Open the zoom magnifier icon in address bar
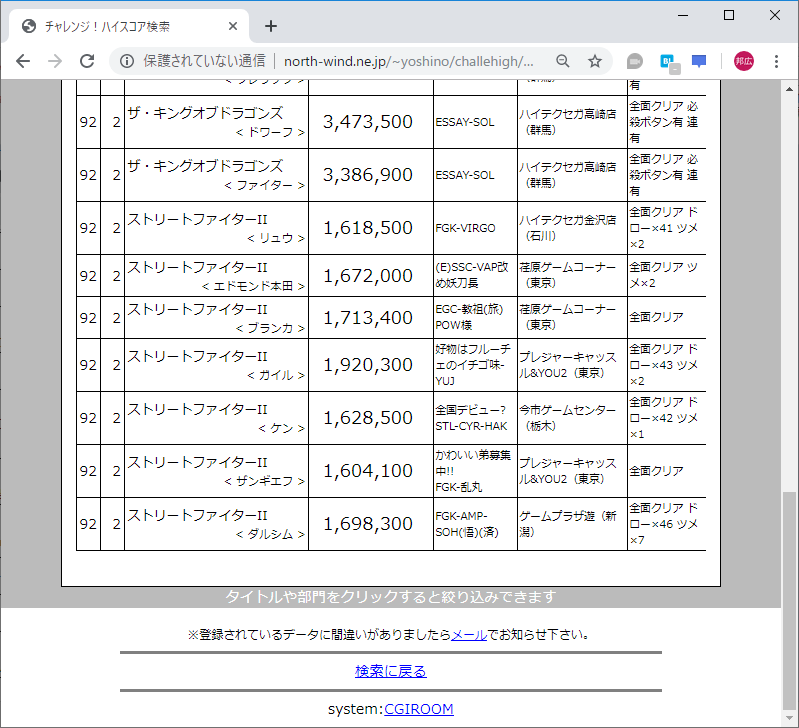This screenshot has width=799, height=728. click(x=563, y=61)
